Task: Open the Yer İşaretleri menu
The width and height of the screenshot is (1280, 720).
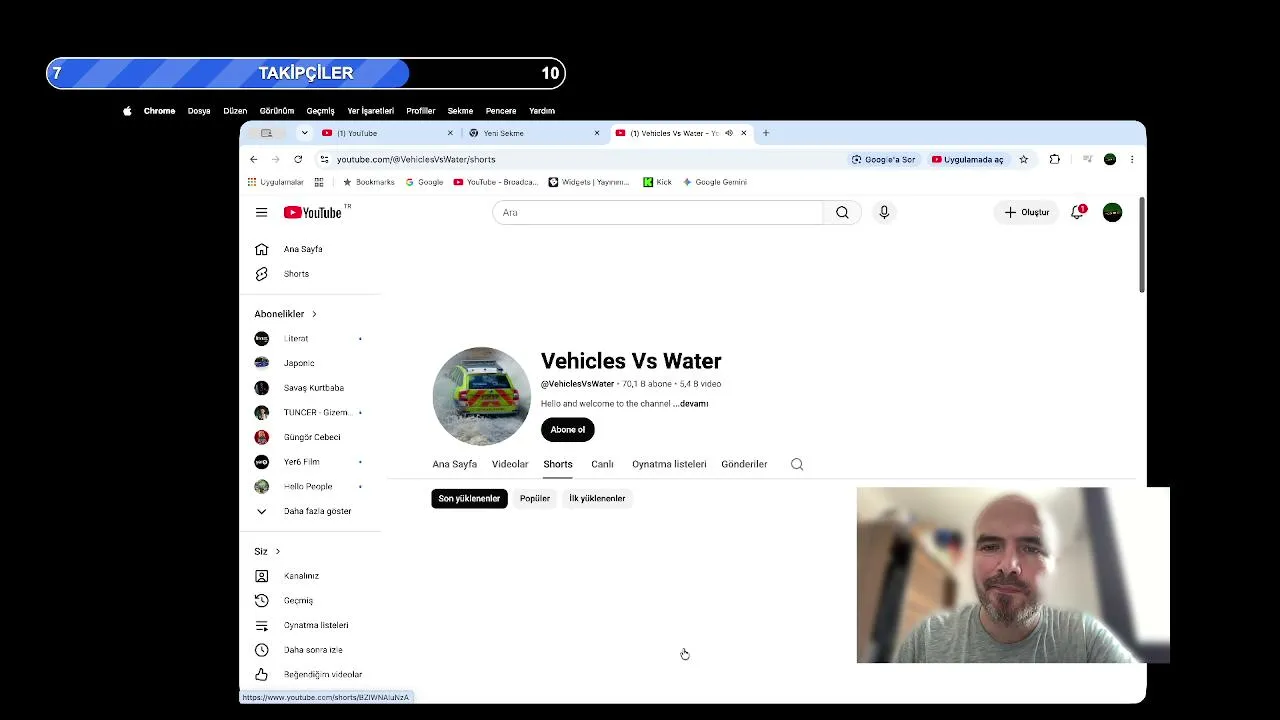Action: (371, 111)
